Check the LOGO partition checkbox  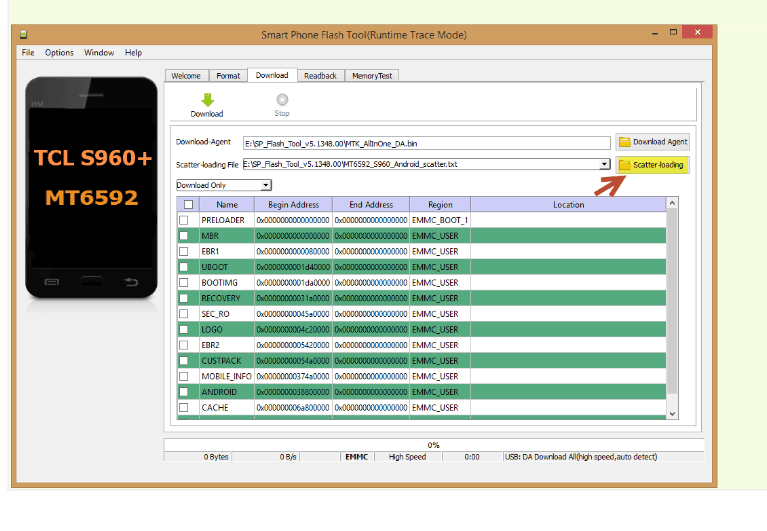coord(183,330)
